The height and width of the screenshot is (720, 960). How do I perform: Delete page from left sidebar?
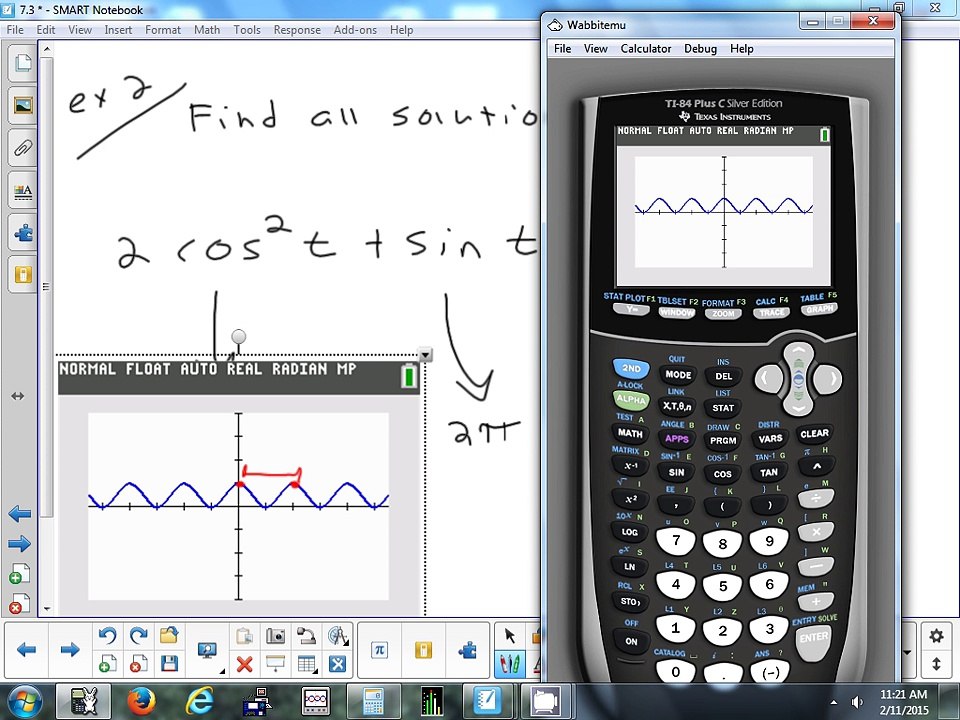(20, 604)
